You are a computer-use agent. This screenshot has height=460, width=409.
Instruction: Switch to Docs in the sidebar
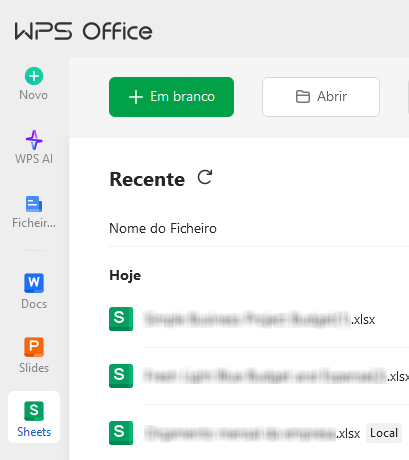[34, 291]
